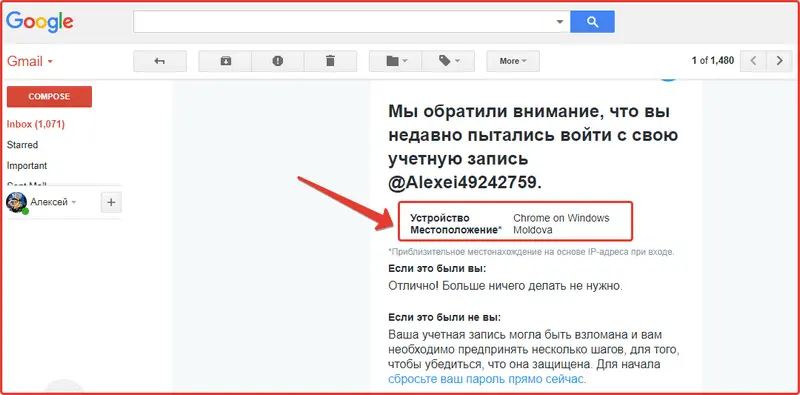Open the More actions menu
This screenshot has width=800, height=395.
(x=513, y=61)
